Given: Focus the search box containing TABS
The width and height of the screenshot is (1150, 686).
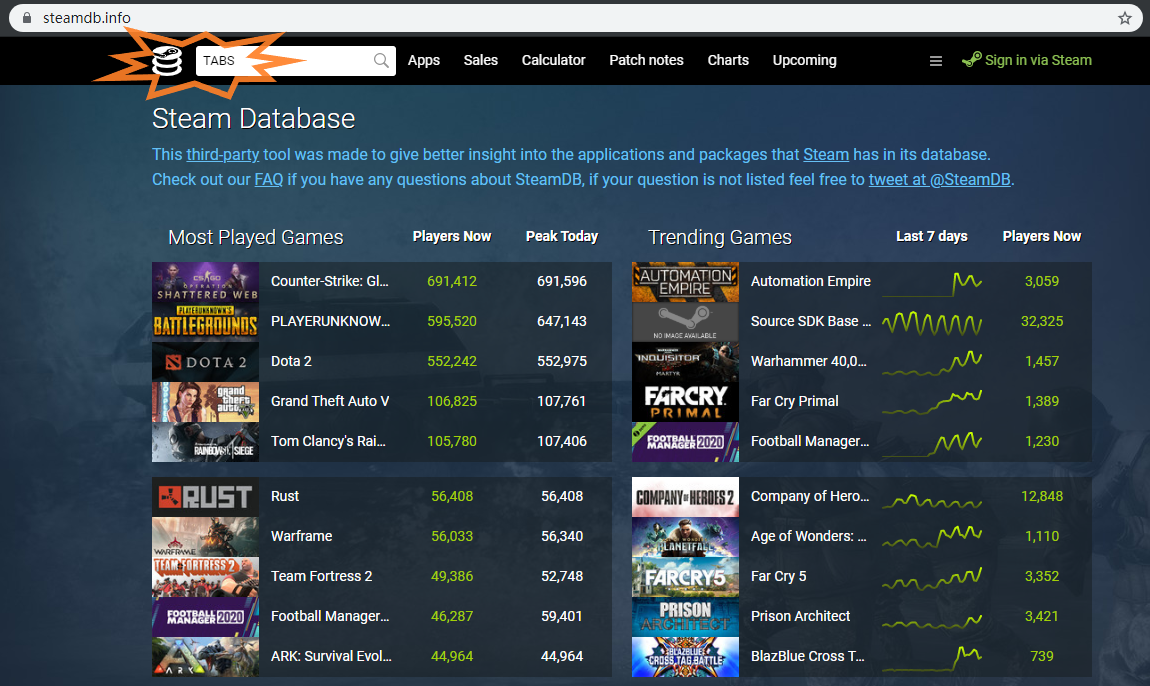Looking at the screenshot, I should coord(296,61).
